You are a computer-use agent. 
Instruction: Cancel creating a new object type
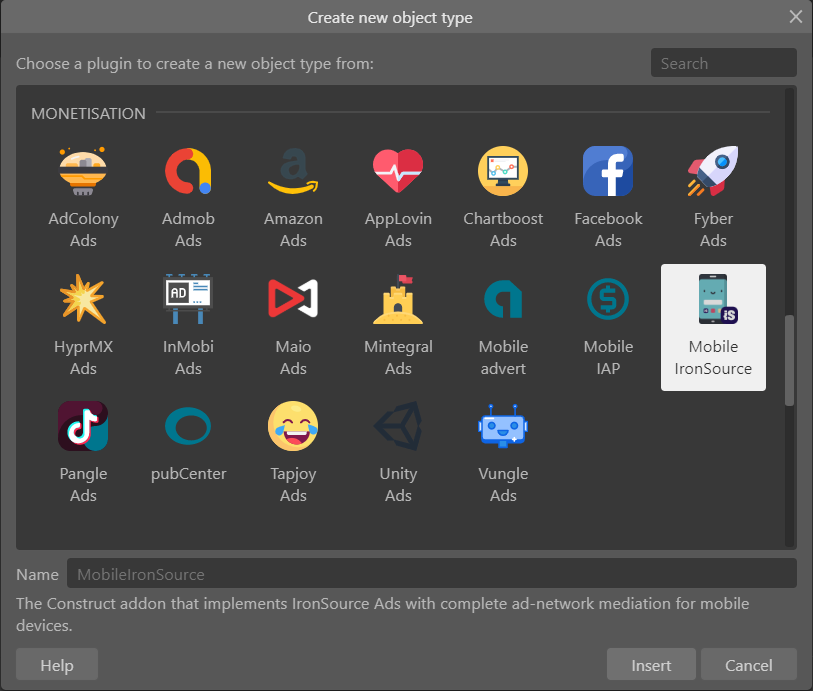click(x=749, y=664)
